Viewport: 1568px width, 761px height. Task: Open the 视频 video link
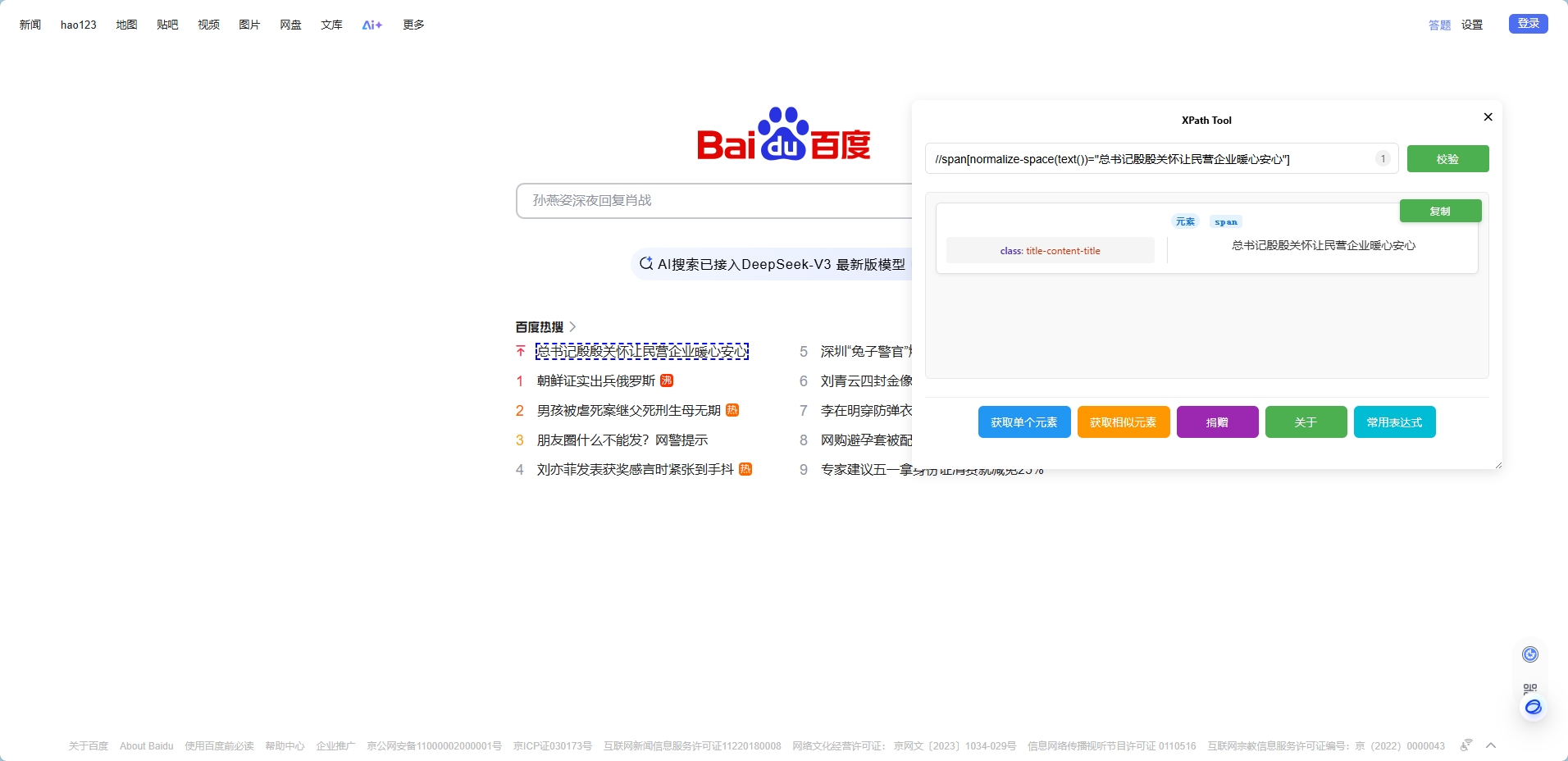(x=208, y=25)
